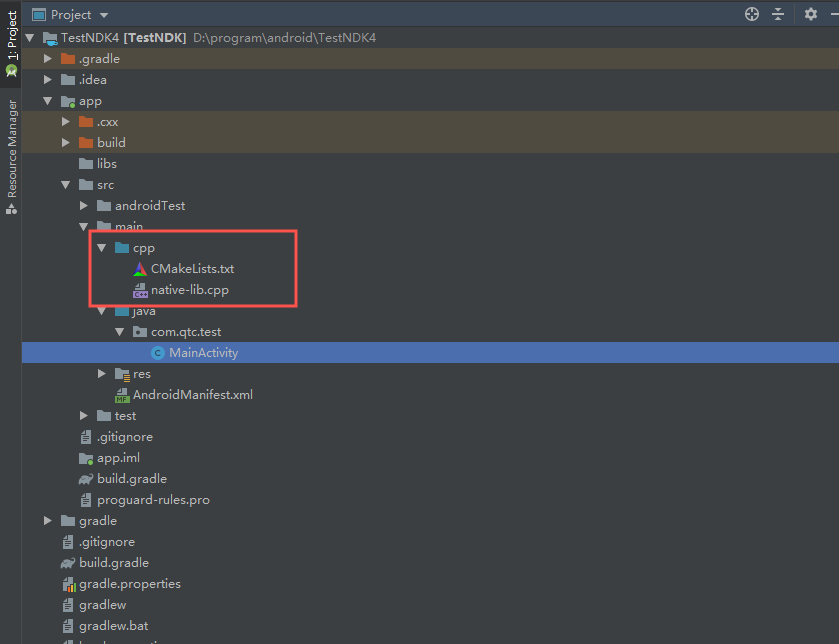Click the structure icon below Resource Manager
839x644 pixels.
[10, 209]
